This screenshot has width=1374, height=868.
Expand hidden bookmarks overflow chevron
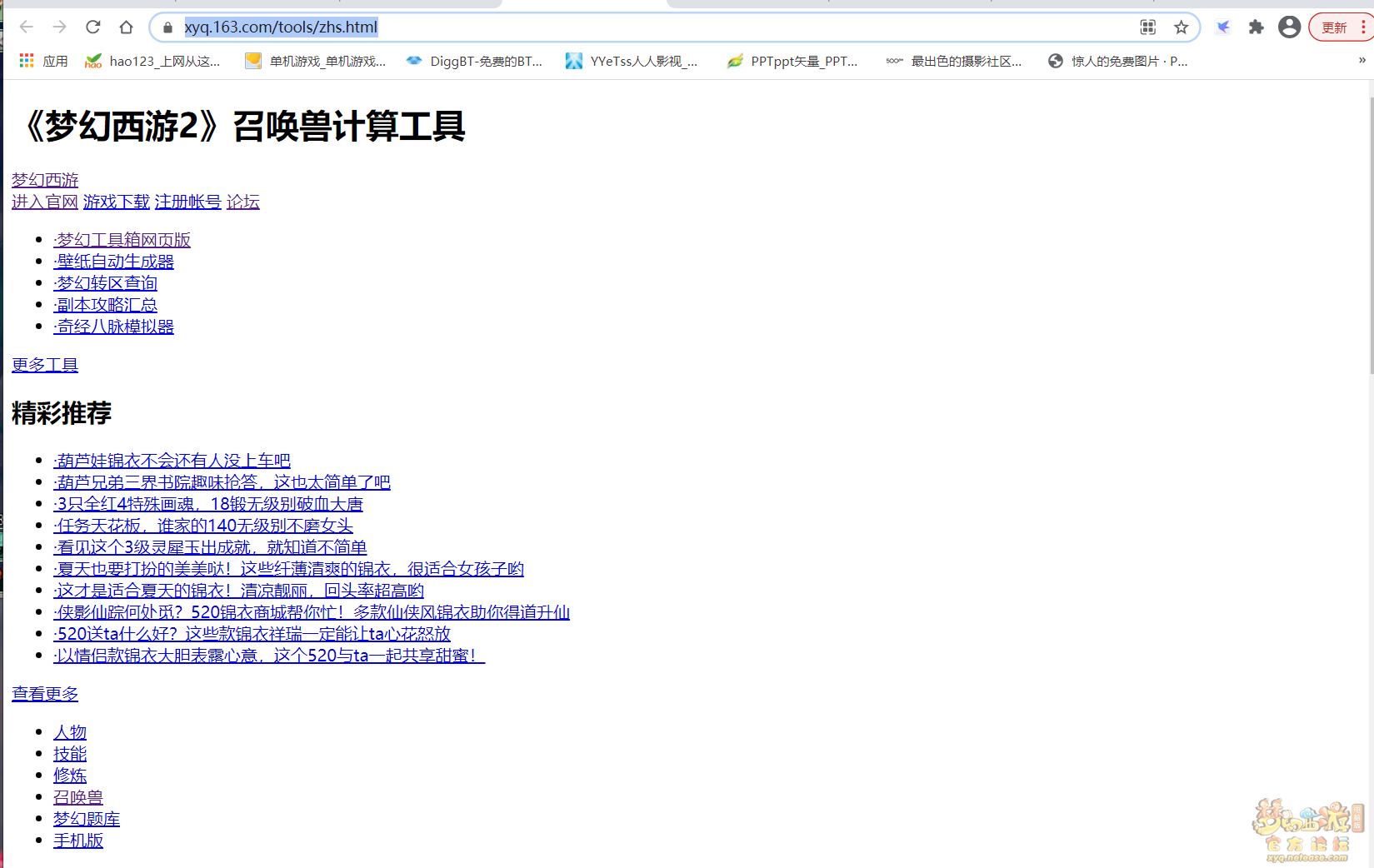click(x=1362, y=60)
